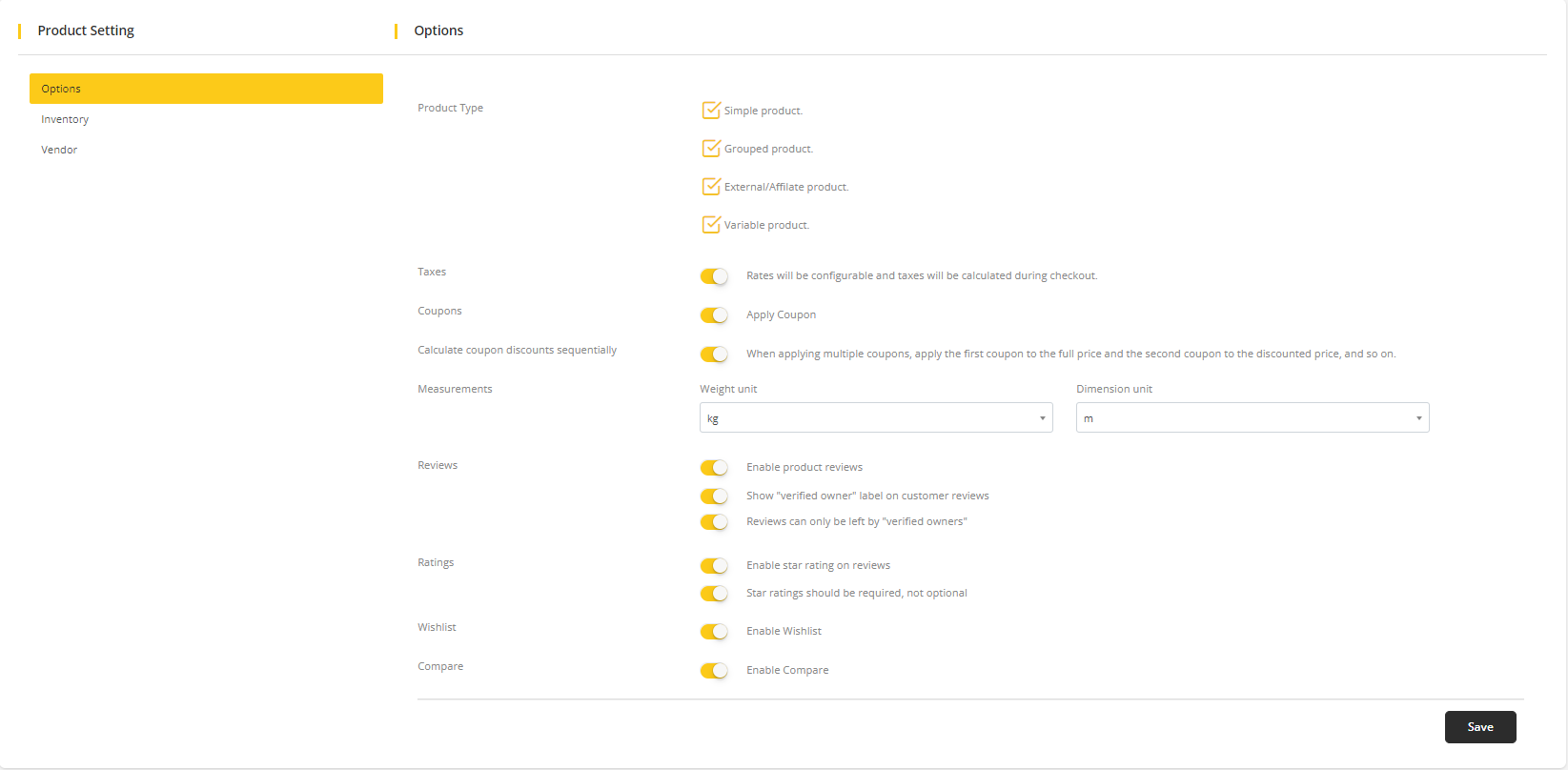Uncheck the Simple product checkbox

[x=711, y=111]
